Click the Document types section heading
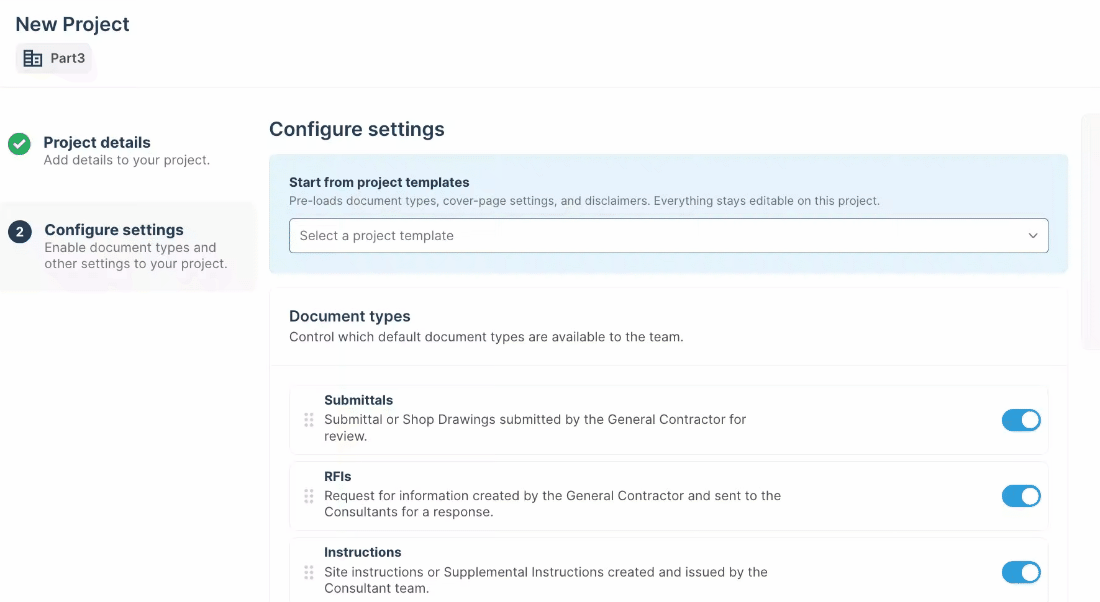The width and height of the screenshot is (1100, 602). 349,316
